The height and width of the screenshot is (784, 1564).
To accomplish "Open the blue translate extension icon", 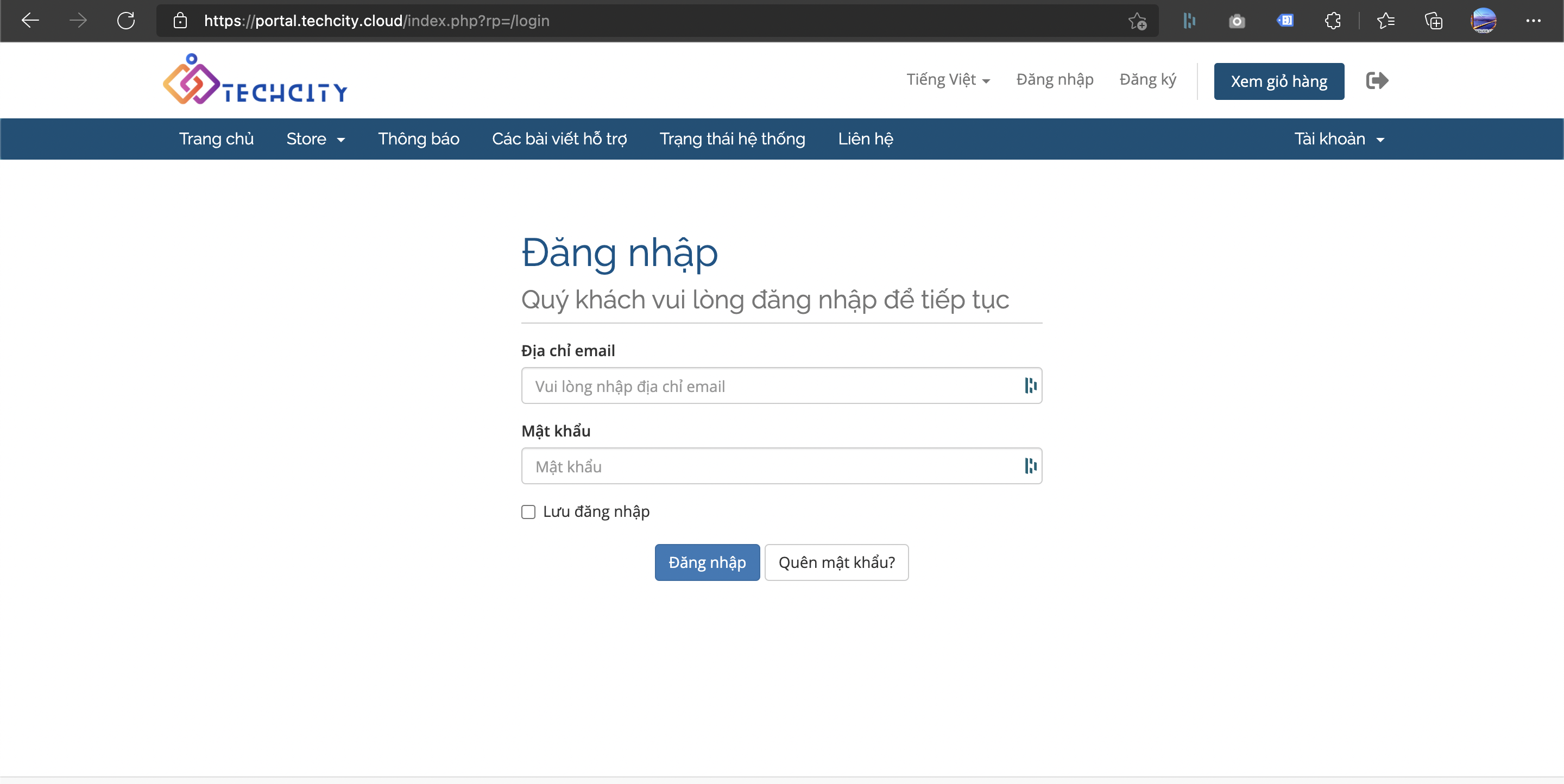I will coord(1285,21).
